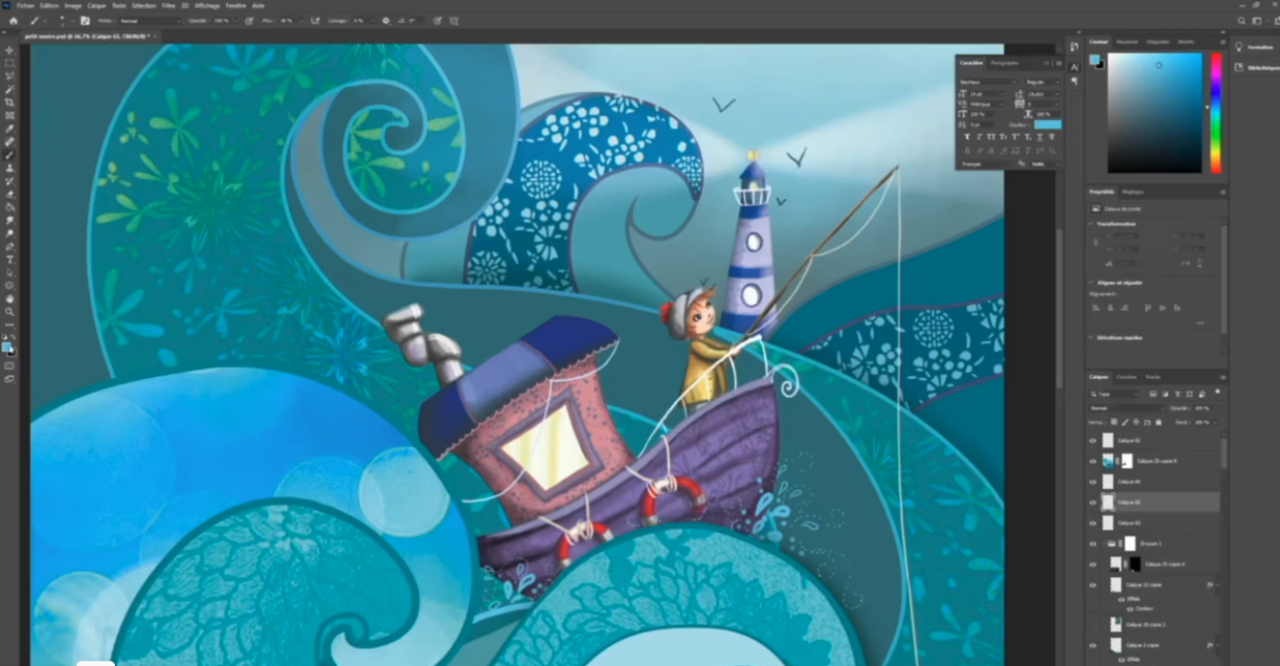Open the Filtre menu
1280x666 pixels.
point(169,5)
